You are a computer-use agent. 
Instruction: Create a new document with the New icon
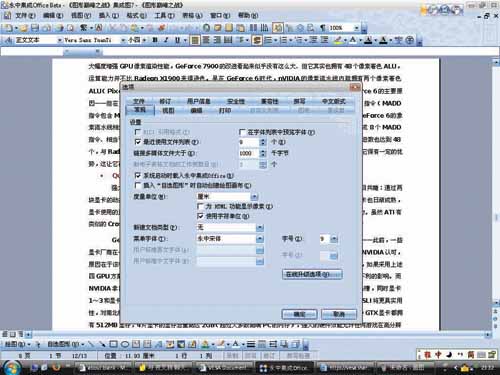[9, 28]
